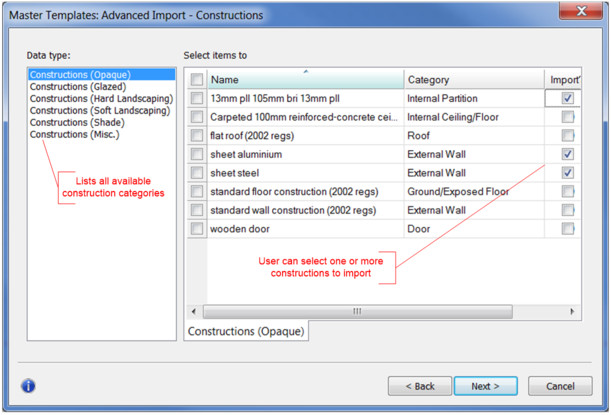Select the row checkbox beside sheet steel
The image size is (611, 415).
pos(197,173)
